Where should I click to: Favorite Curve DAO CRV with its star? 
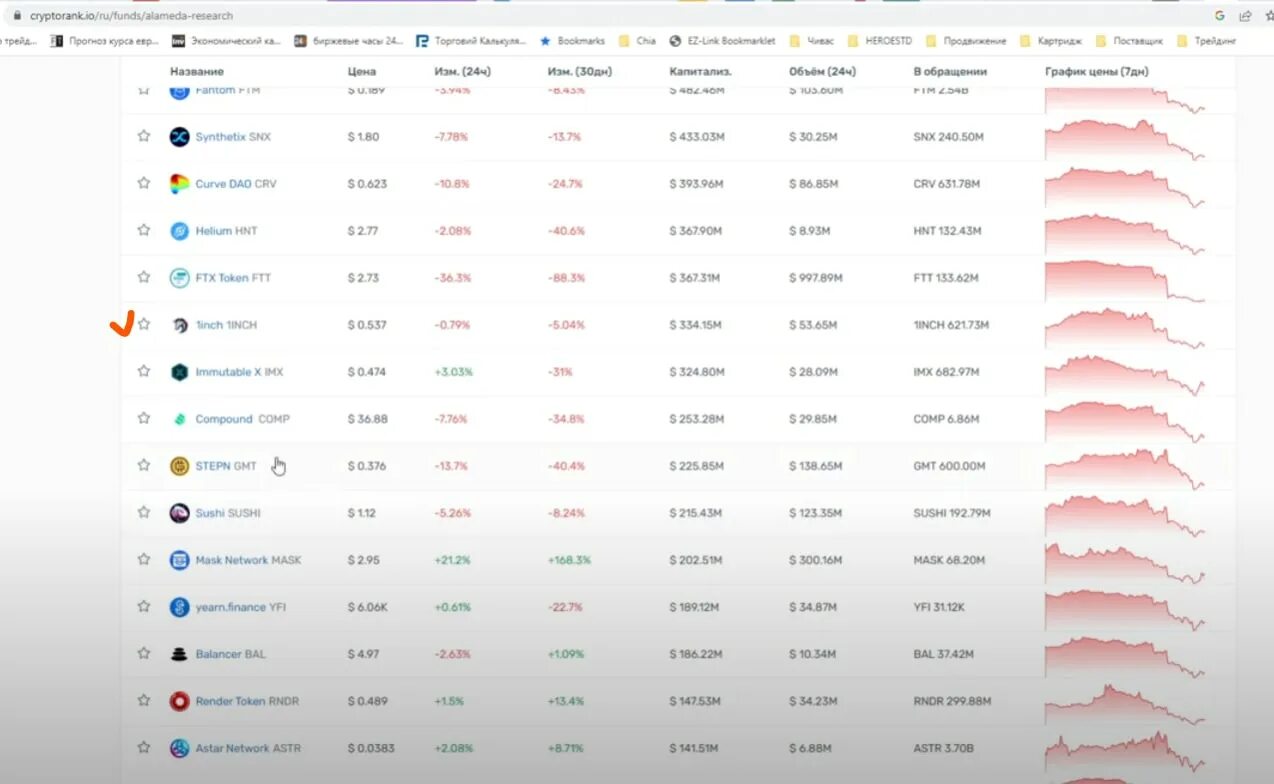pos(144,183)
